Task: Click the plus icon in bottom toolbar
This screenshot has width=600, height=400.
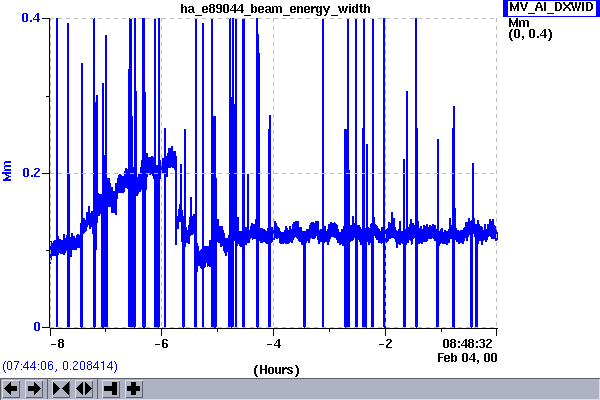Action: coord(134,388)
